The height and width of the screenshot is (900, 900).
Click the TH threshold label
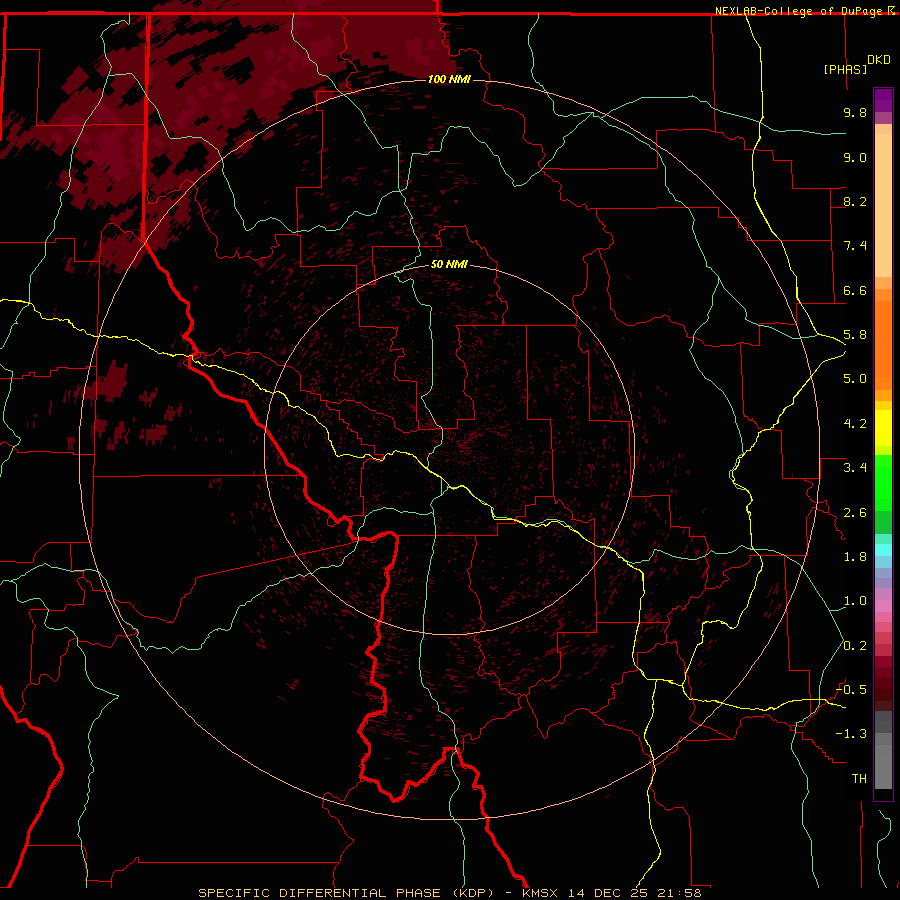859,779
